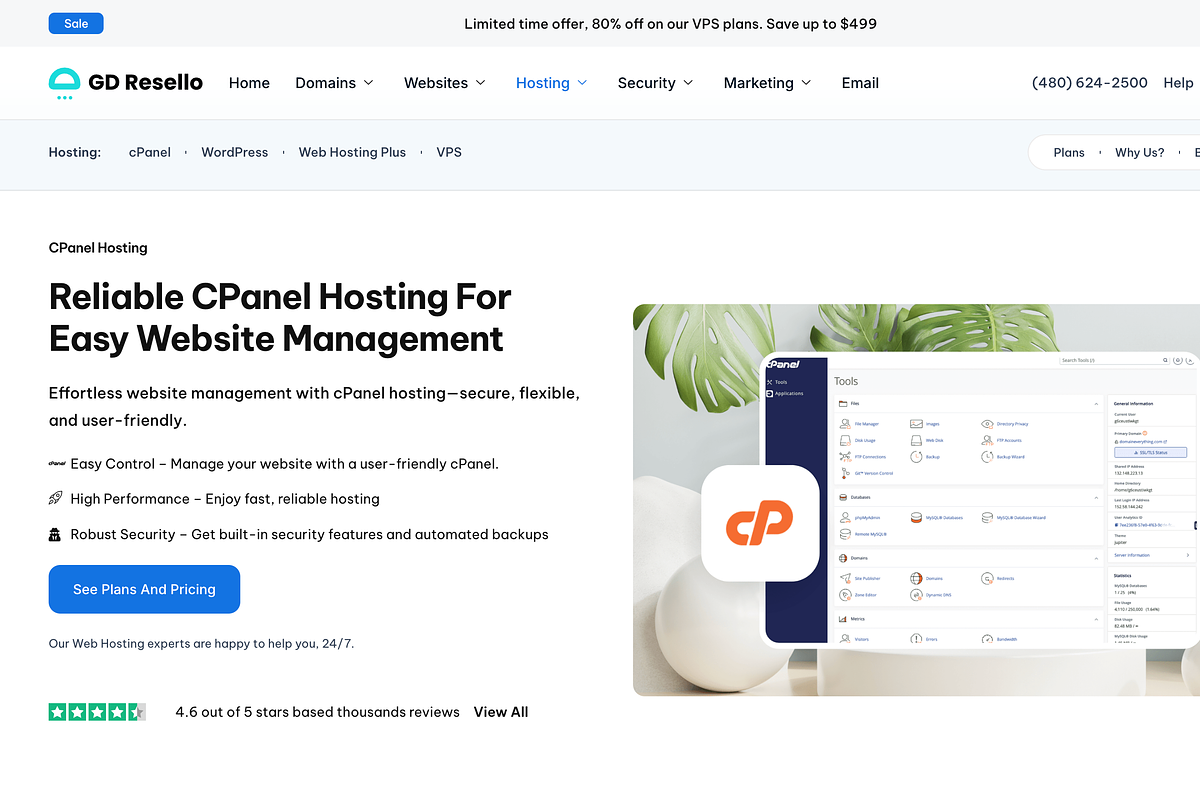Click the rocket icon beside High Performance
Screen dimensions: 1200x800
click(x=56, y=499)
